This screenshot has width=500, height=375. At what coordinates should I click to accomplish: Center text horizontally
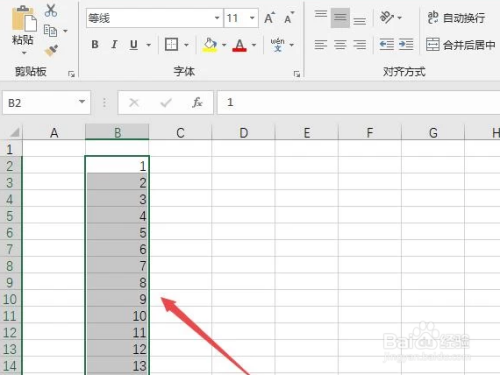pos(340,44)
